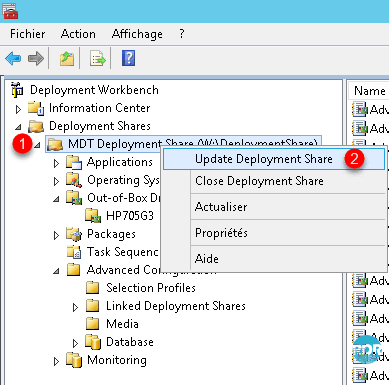Image resolution: width=389 pixels, height=385 pixels.
Task: Collapse the MDT Deployment Share node
Action: pos(37,145)
